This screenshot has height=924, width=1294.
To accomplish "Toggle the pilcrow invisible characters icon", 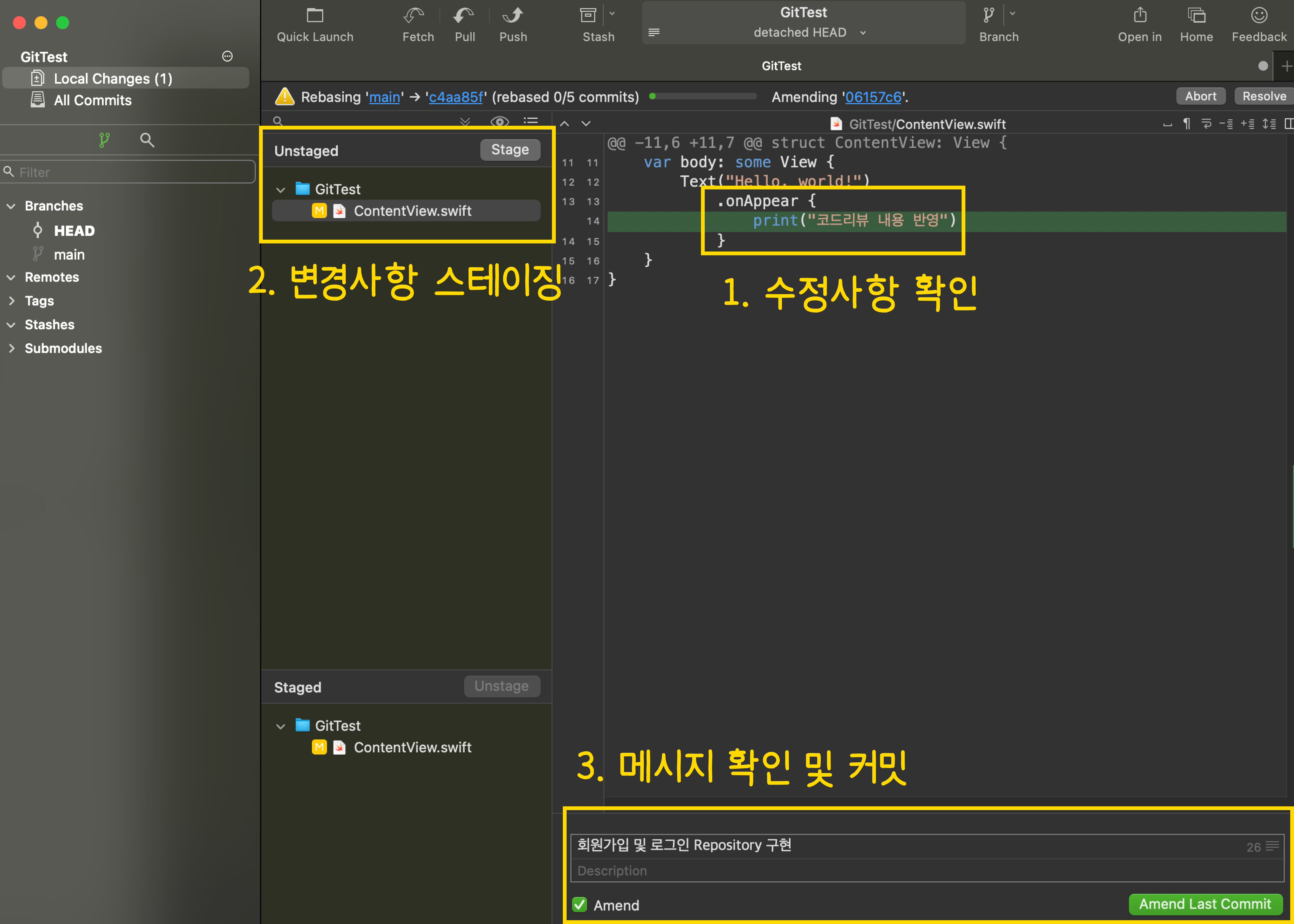I will click(1187, 124).
